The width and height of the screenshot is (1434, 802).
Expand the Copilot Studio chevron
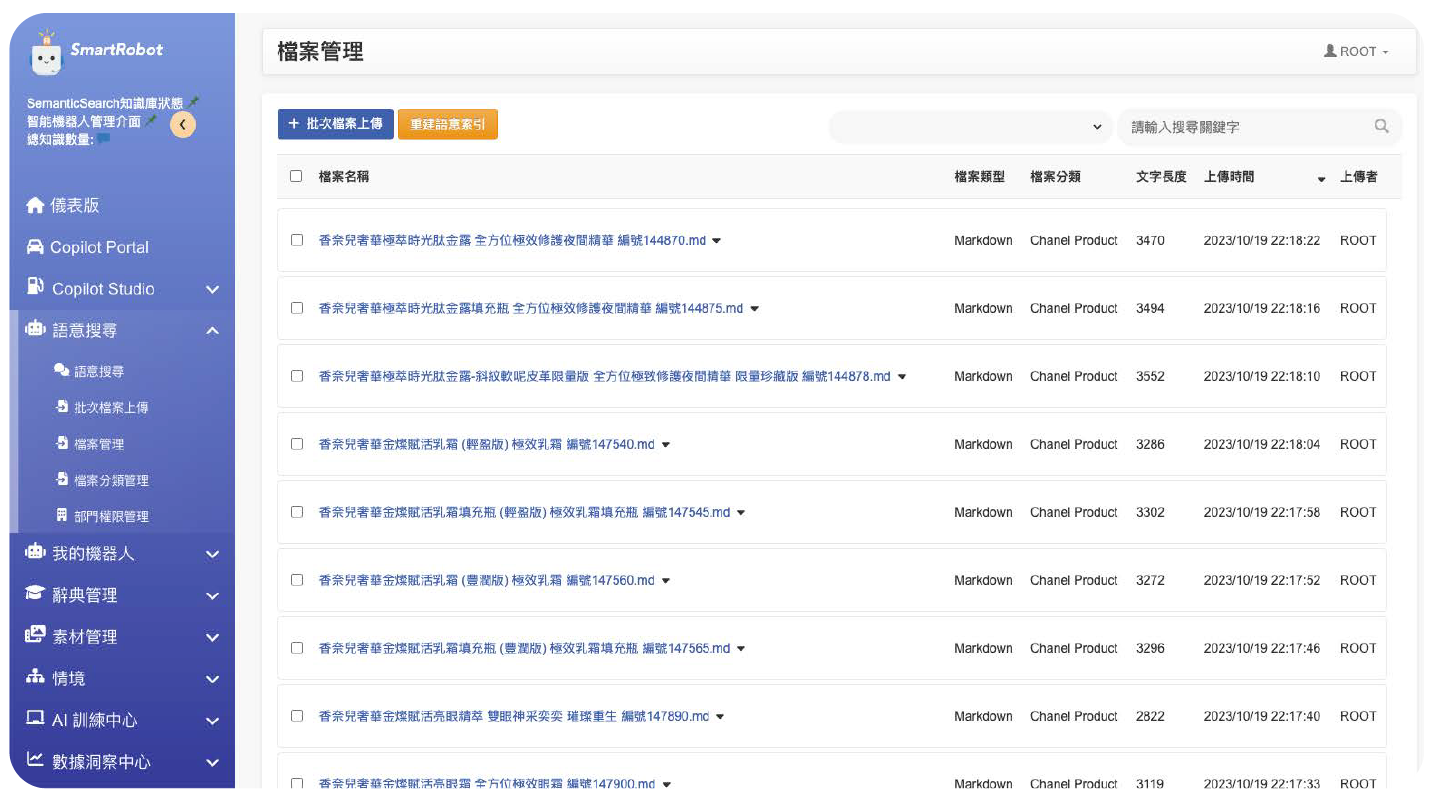211,288
